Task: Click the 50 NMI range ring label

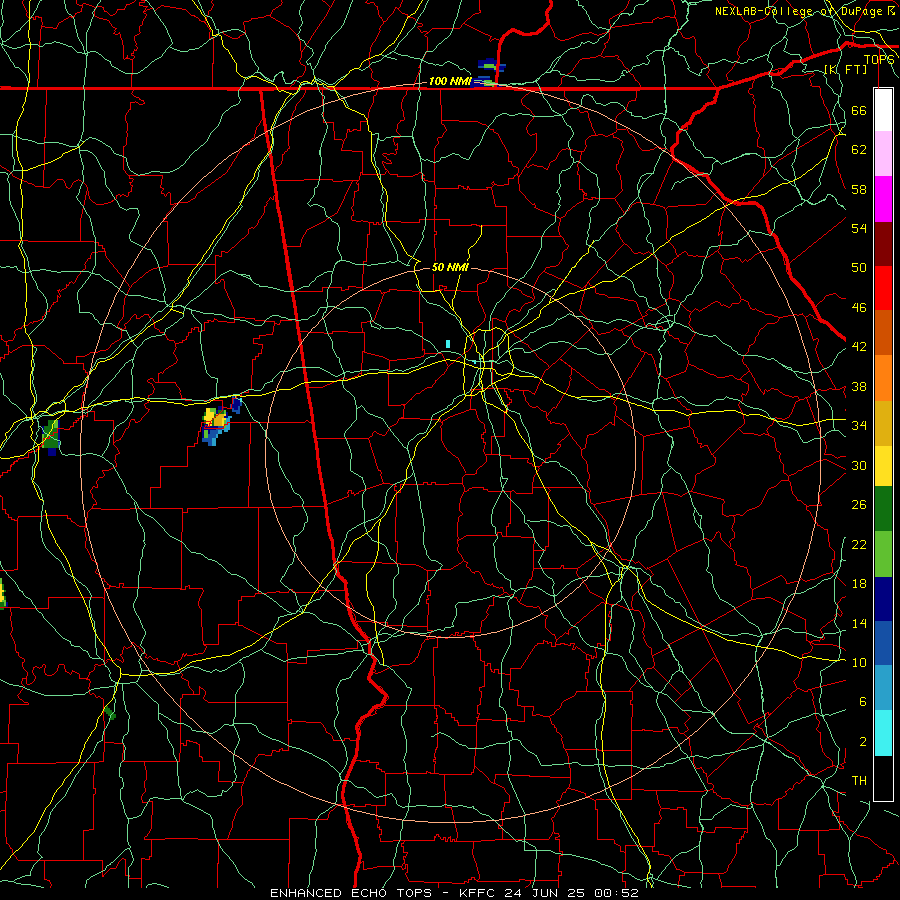Action: click(450, 267)
